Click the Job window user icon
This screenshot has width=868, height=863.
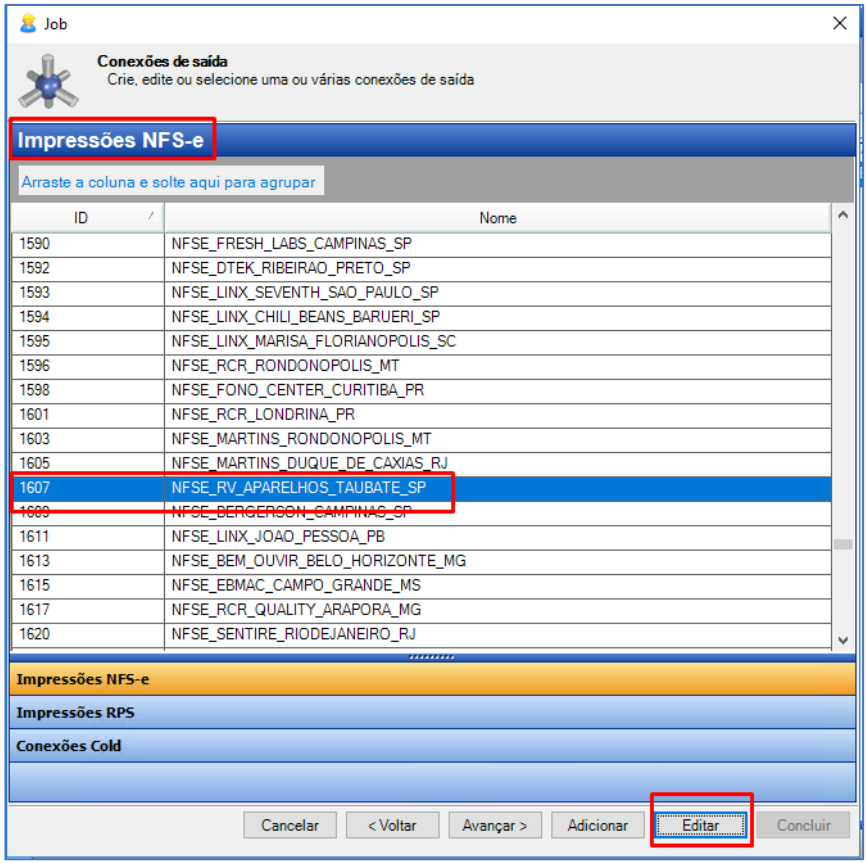(x=28, y=23)
